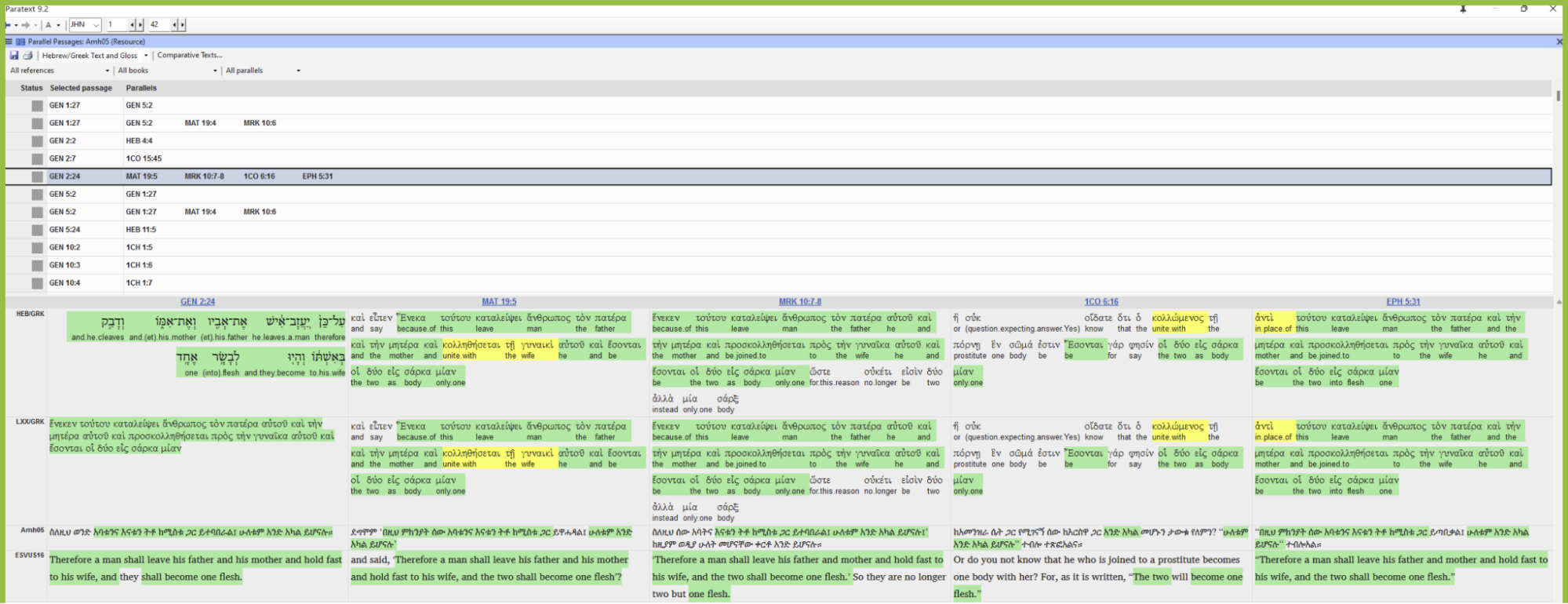Open the All parallels filter menu
The height and width of the screenshot is (604, 1568).
(263, 71)
